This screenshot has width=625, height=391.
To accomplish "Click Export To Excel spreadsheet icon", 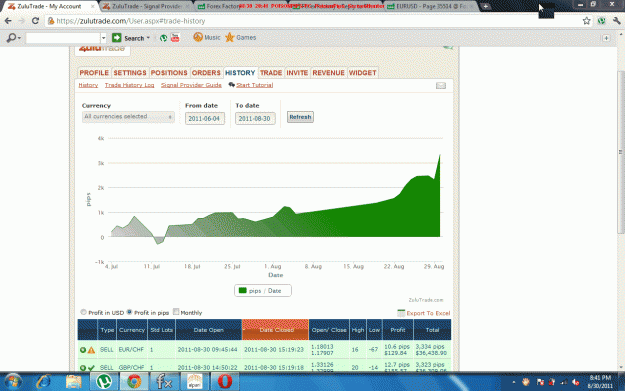I will [401, 313].
